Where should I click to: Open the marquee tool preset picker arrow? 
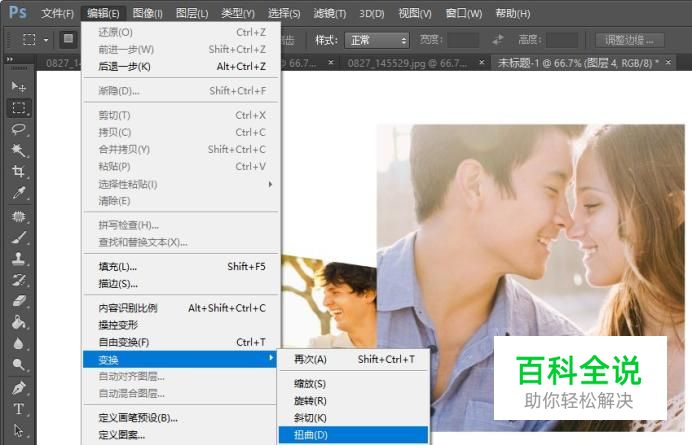click(x=46, y=40)
